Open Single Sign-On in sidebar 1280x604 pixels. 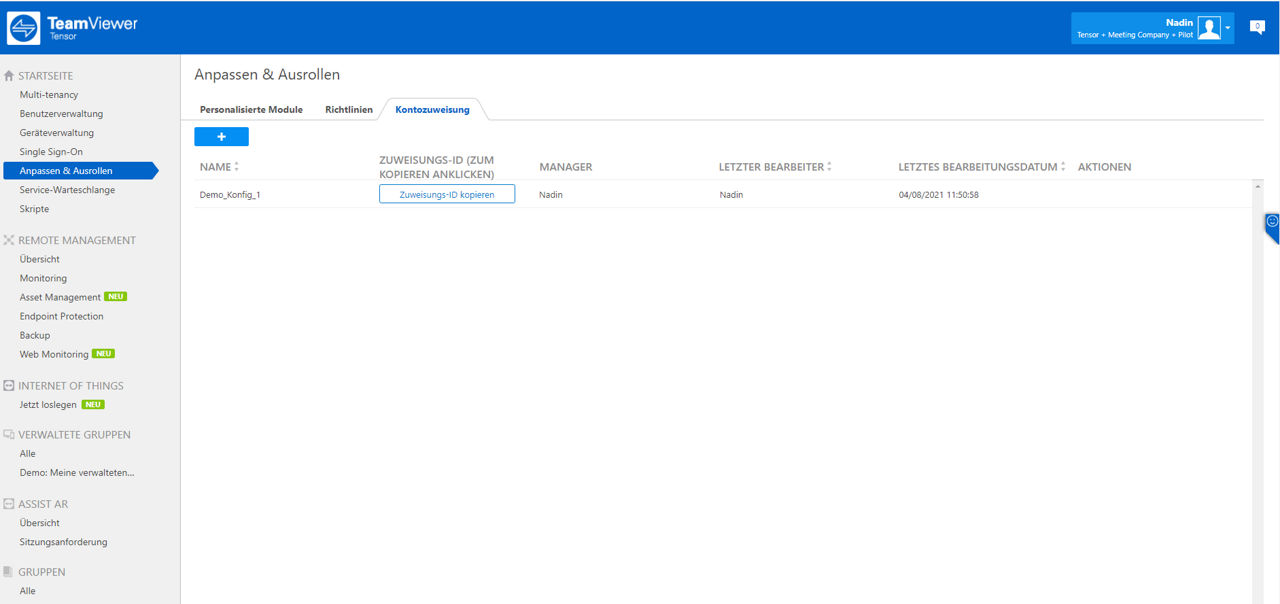(51, 152)
